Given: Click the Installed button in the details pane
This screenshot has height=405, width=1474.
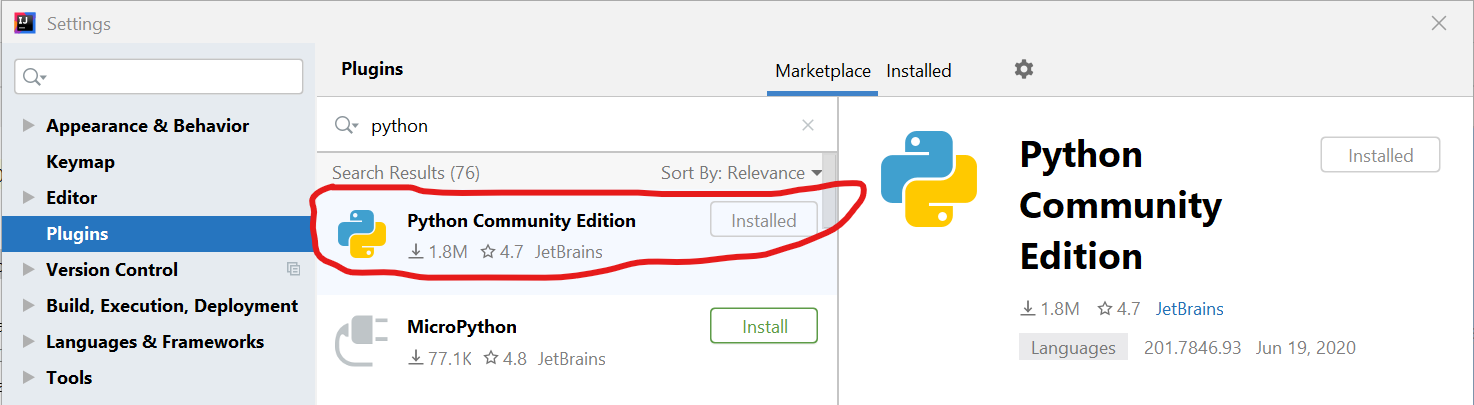Looking at the screenshot, I should tap(1380, 156).
